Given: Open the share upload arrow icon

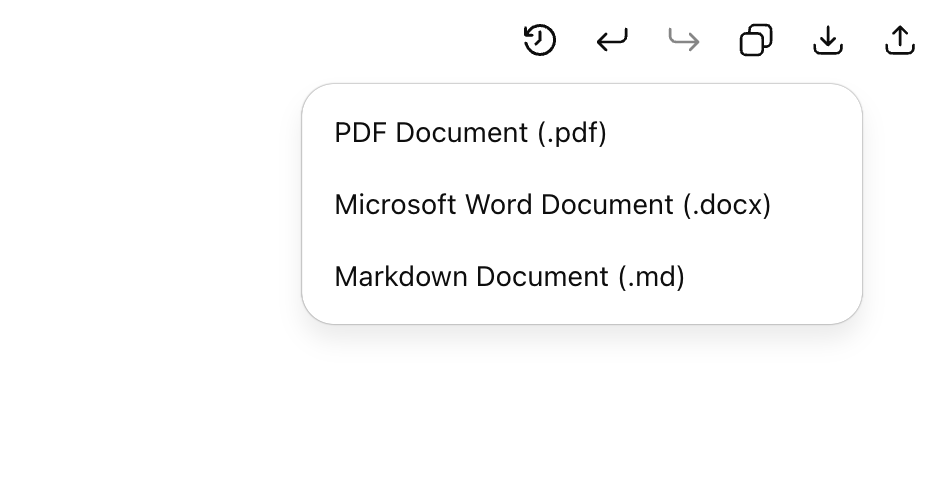Looking at the screenshot, I should tap(900, 40).
